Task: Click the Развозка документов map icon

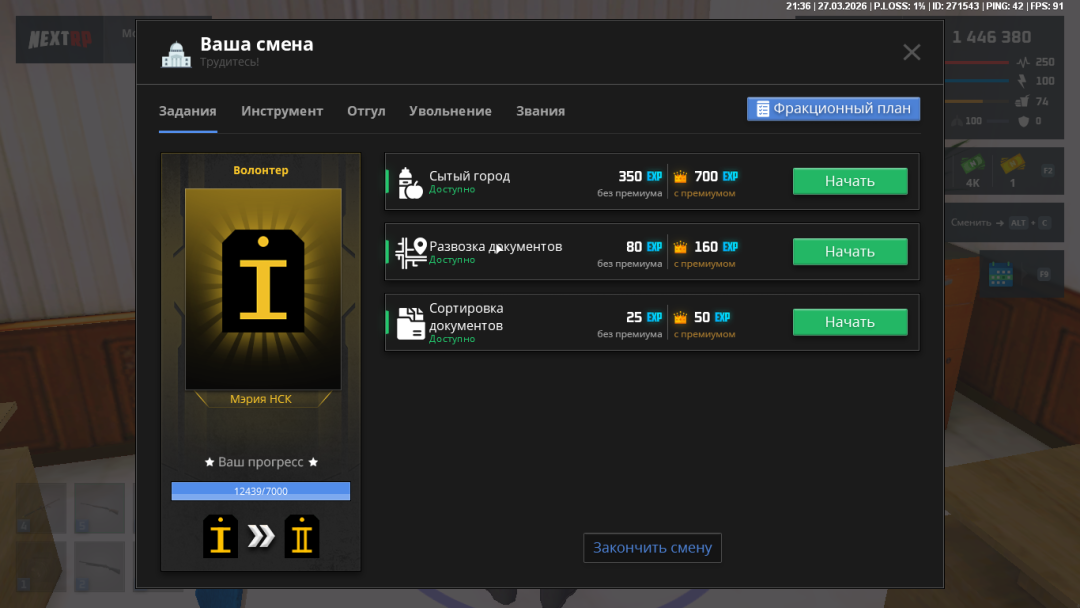Action: [x=410, y=252]
